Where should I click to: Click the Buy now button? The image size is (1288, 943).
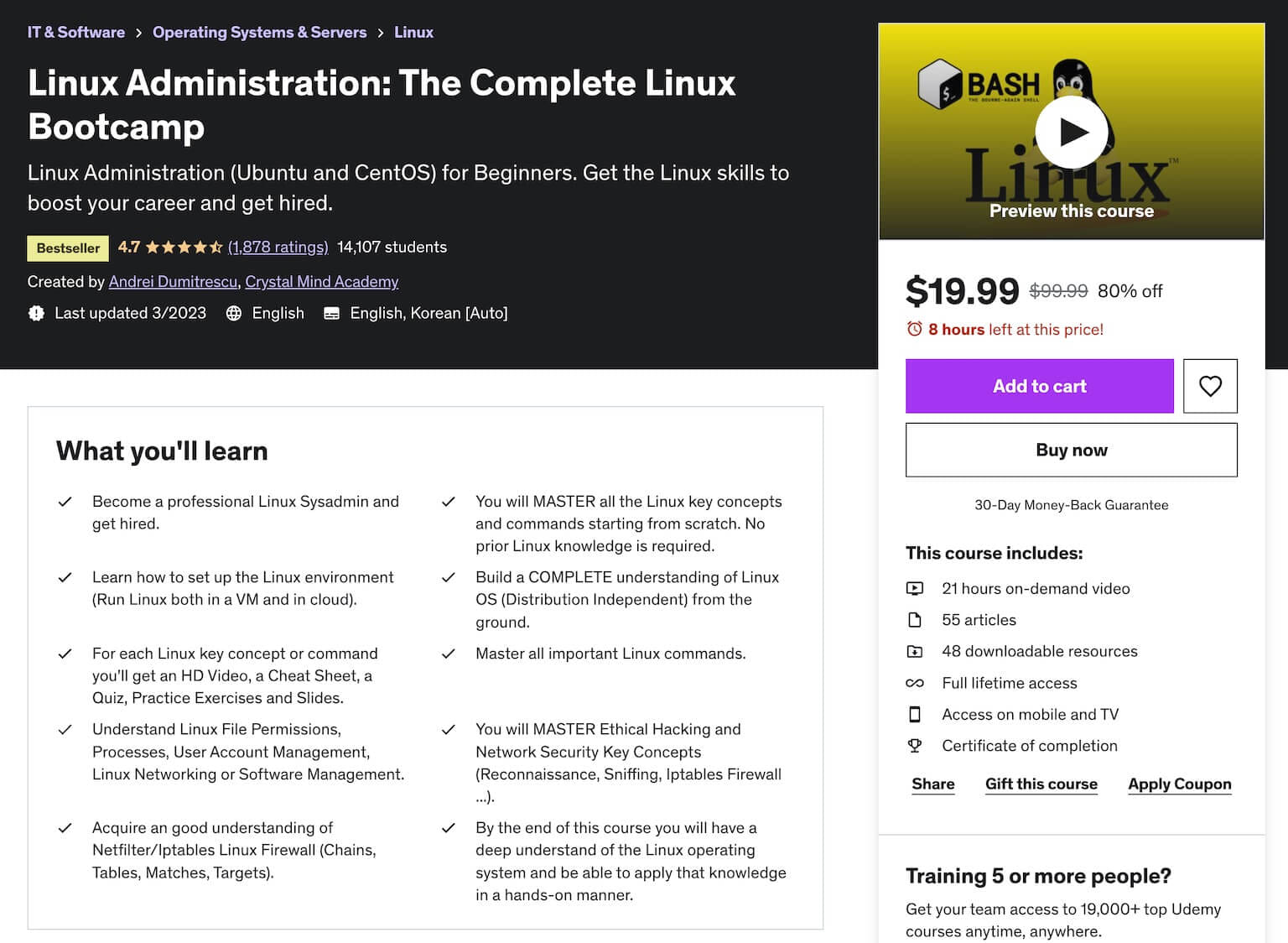pyautogui.click(x=1071, y=450)
